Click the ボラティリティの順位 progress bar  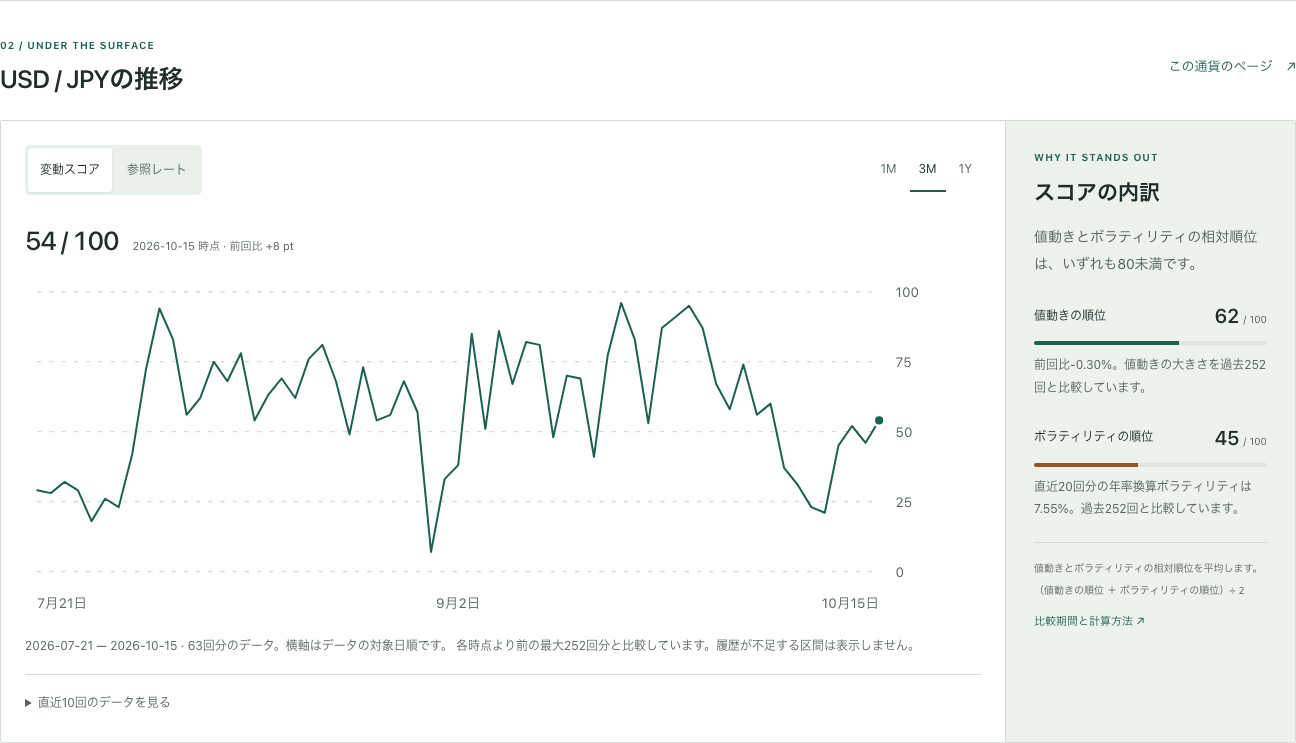(x=1150, y=465)
